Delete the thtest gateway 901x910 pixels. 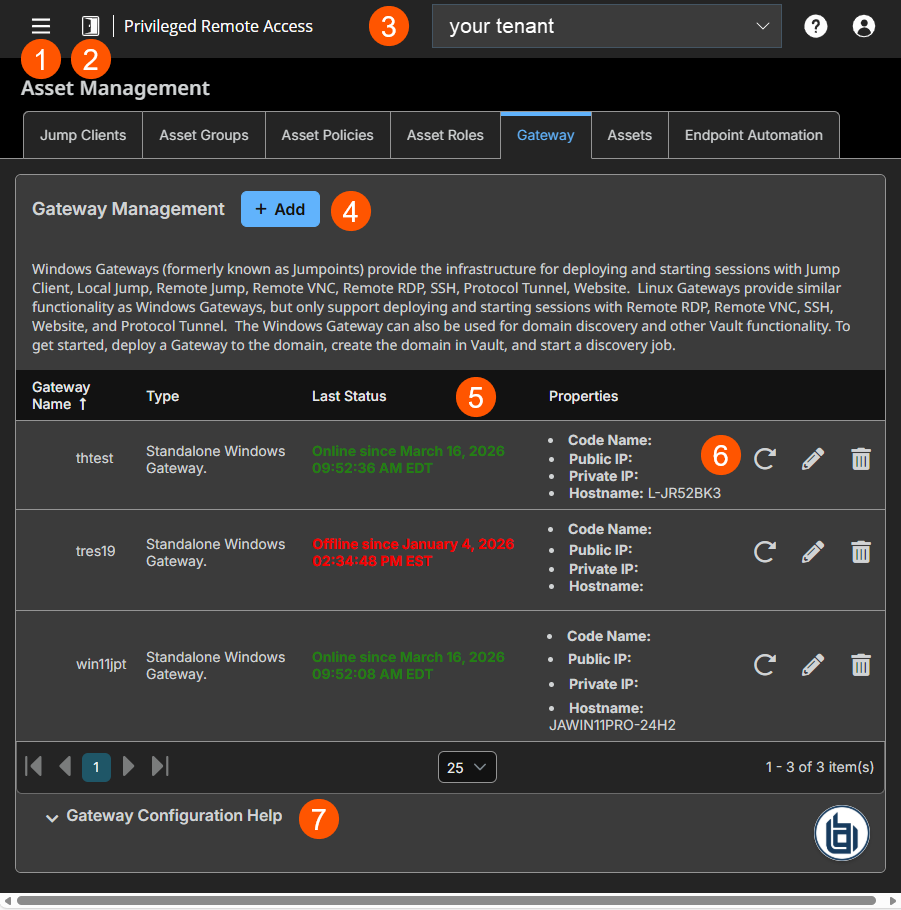pos(861,458)
